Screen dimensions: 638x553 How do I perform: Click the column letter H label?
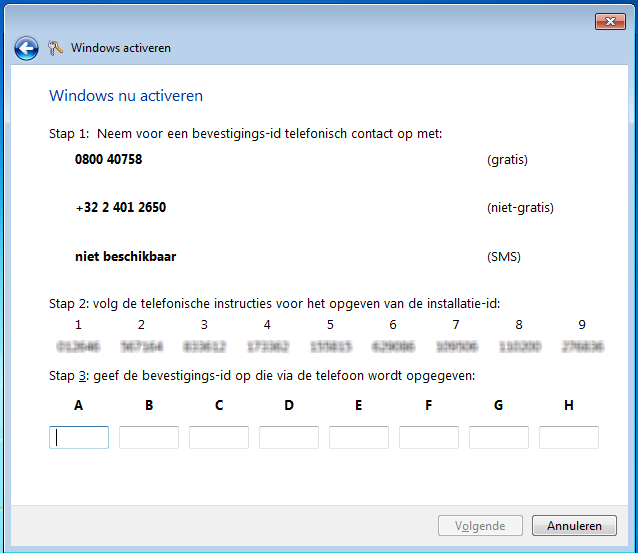(x=569, y=405)
